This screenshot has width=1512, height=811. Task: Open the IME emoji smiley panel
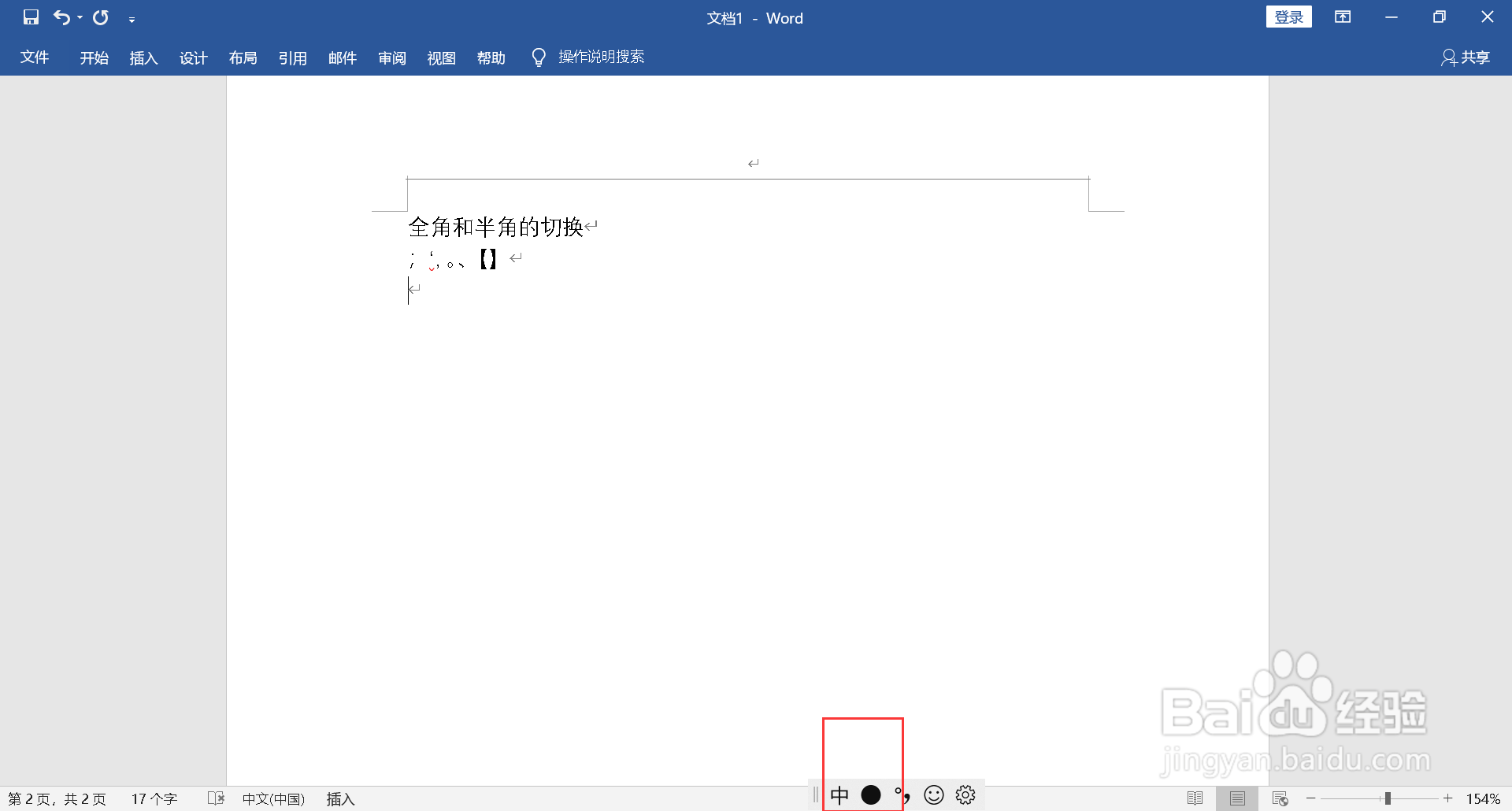(x=934, y=795)
